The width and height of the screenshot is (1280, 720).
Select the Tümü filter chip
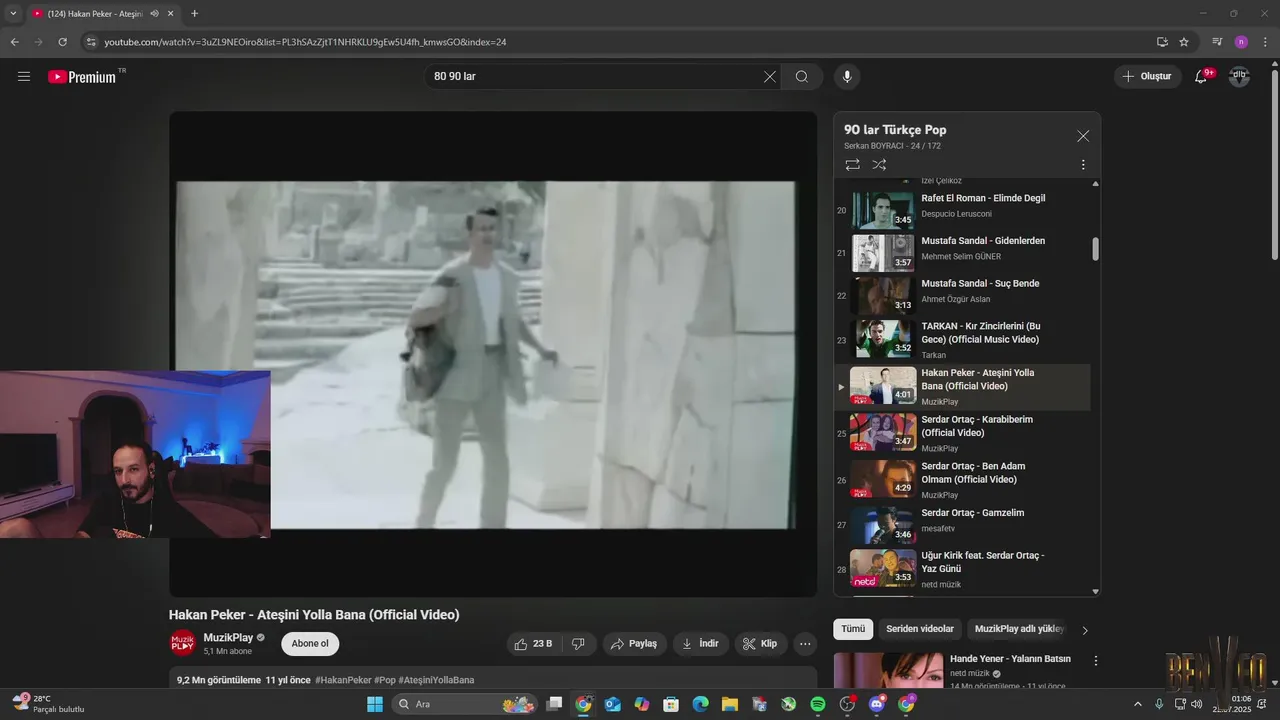point(853,629)
